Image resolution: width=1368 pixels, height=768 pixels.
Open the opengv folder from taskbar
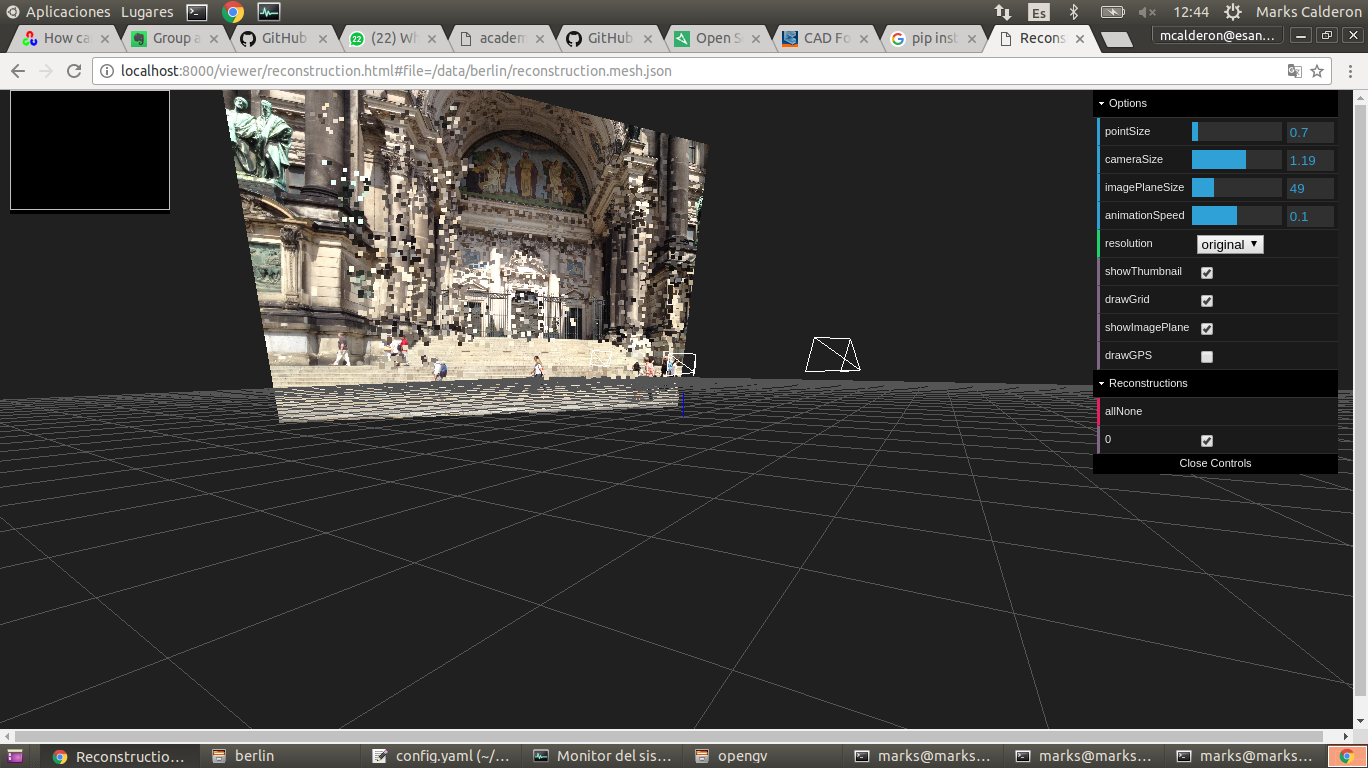coord(763,756)
